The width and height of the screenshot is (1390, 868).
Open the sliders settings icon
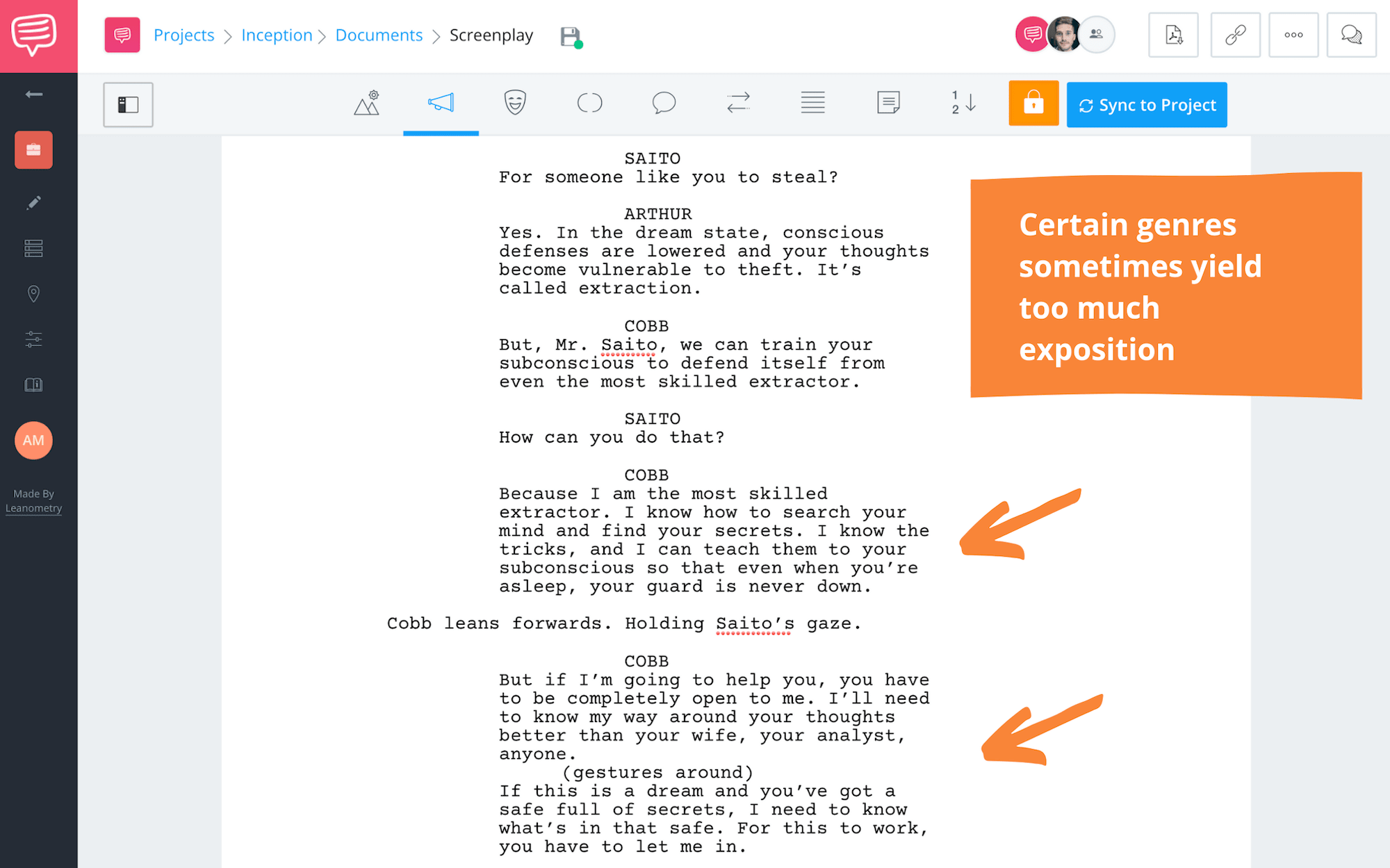coord(33,339)
